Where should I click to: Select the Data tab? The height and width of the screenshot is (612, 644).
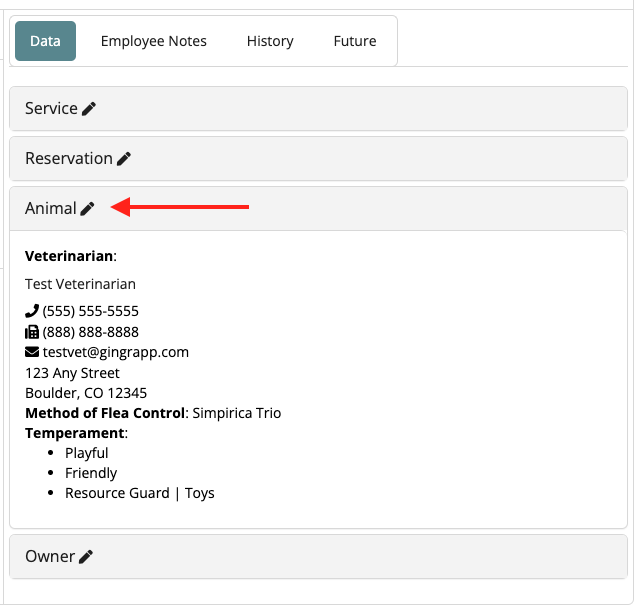pyautogui.click(x=45, y=41)
